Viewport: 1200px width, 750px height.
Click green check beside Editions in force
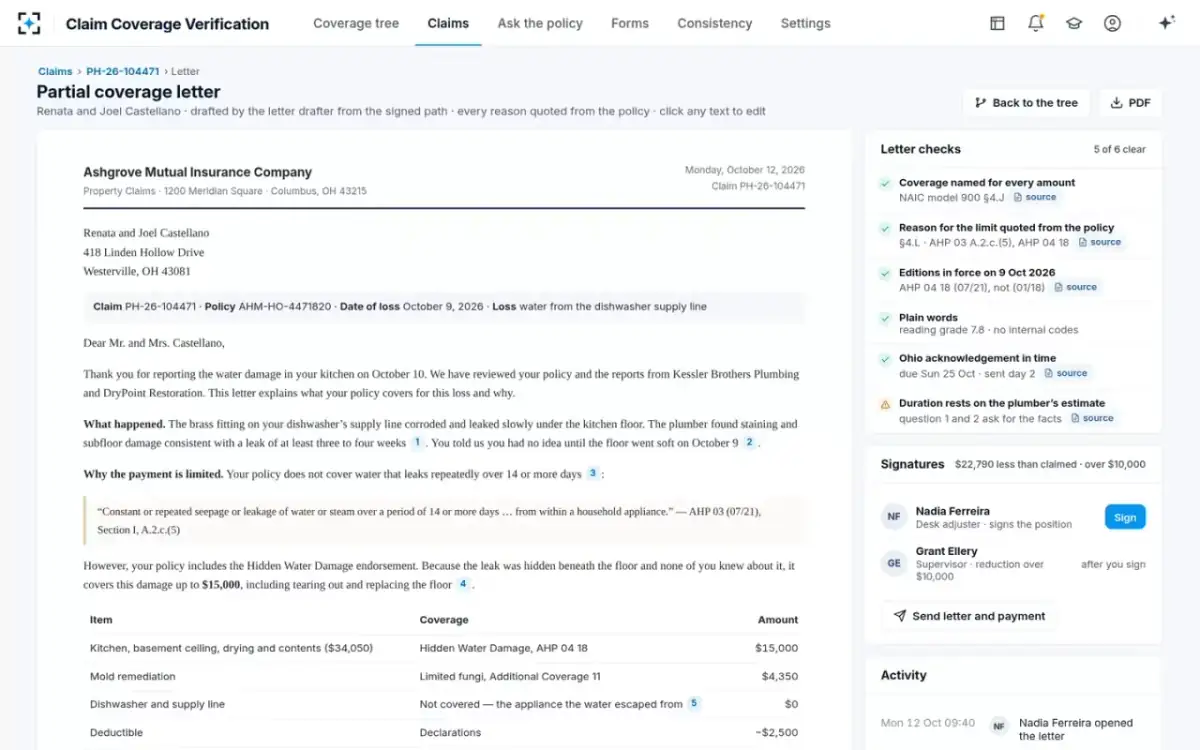(885, 273)
